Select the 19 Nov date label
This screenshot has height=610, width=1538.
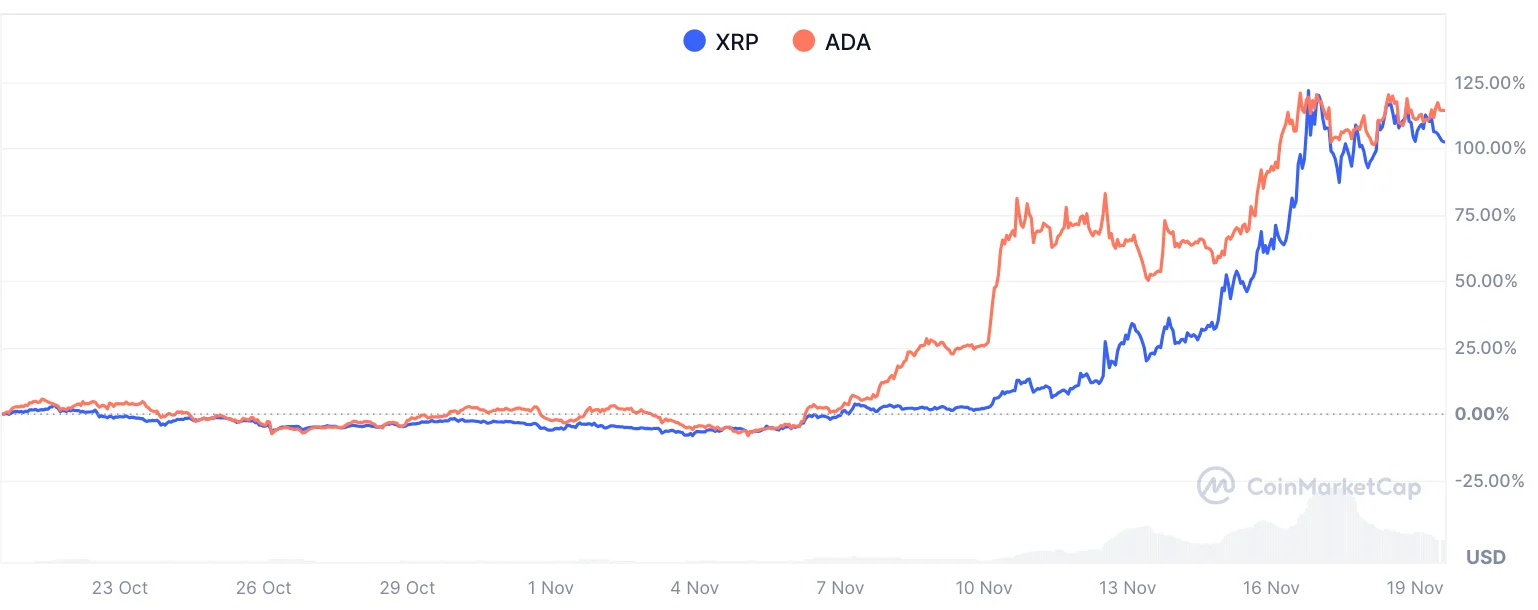coord(1412,588)
